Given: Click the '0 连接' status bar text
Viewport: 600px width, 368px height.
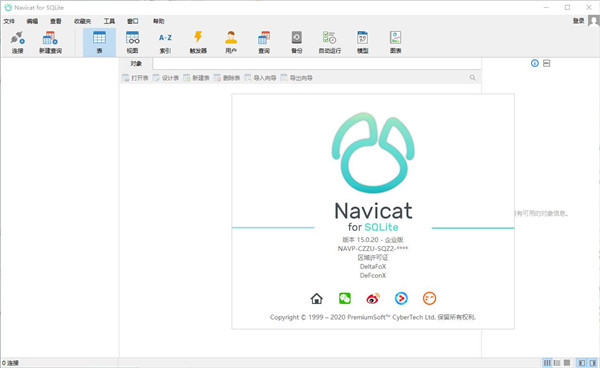Looking at the screenshot, I should tap(10, 363).
